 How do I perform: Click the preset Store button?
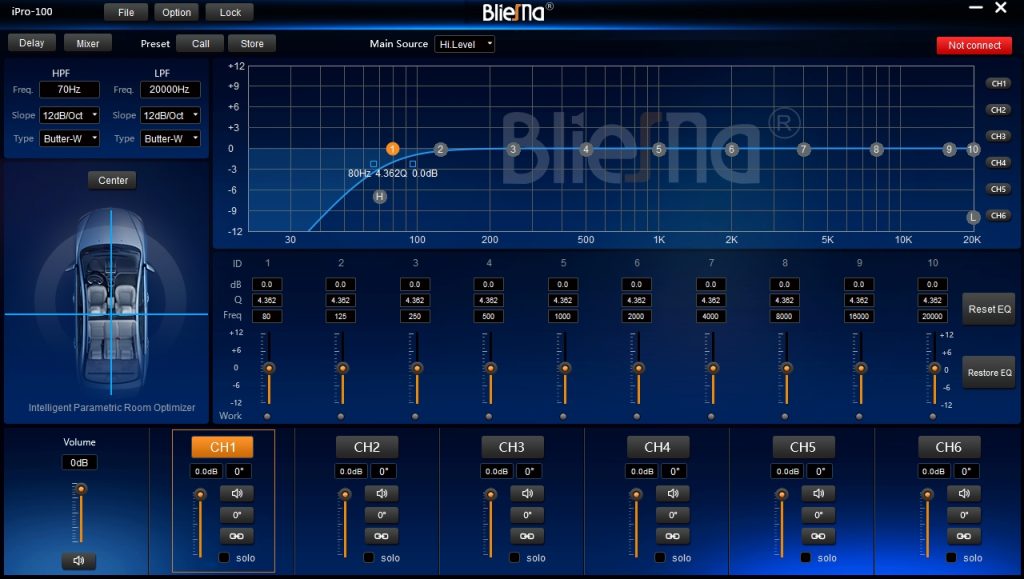pyautogui.click(x=252, y=44)
